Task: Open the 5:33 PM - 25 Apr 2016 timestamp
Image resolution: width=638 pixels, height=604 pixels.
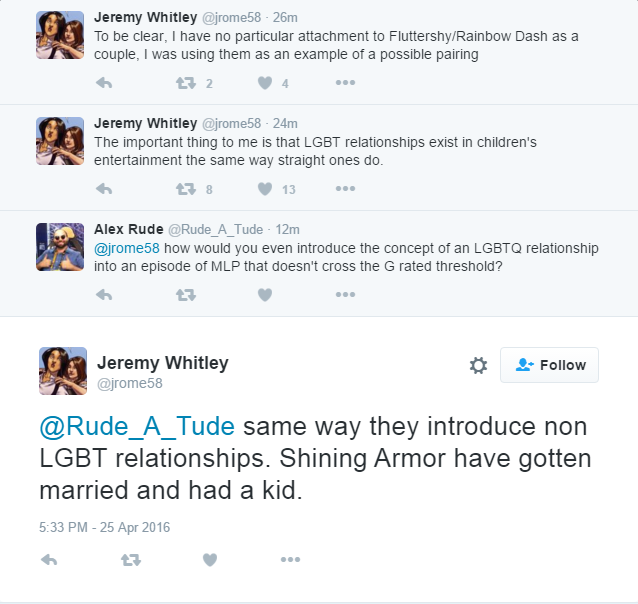Action: (x=105, y=526)
